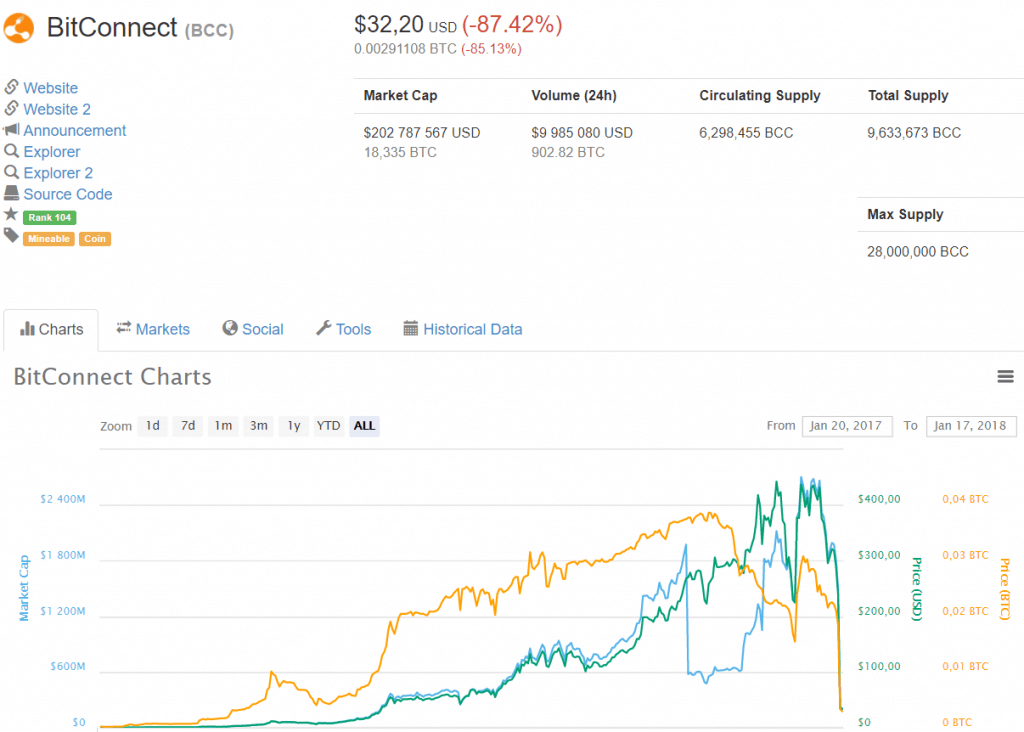The image size is (1024, 732).
Task: Click the megaphone icon beside Announcement
Action: point(11,129)
